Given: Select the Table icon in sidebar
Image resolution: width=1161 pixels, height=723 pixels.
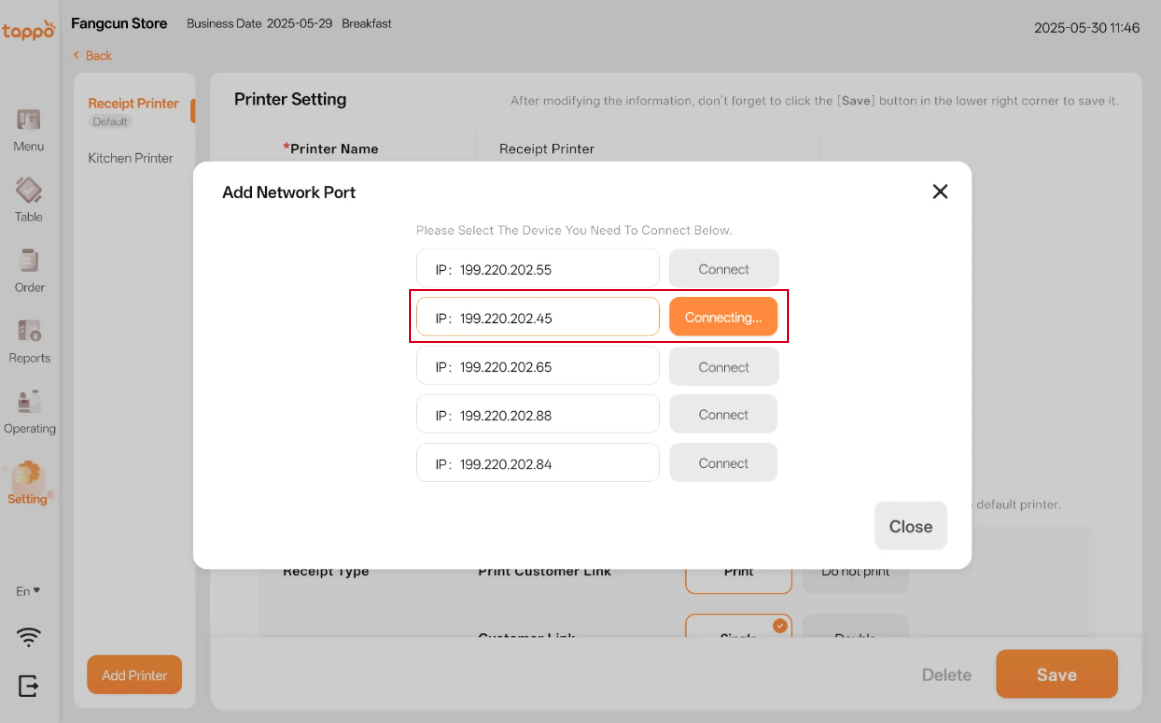Looking at the screenshot, I should tap(29, 190).
